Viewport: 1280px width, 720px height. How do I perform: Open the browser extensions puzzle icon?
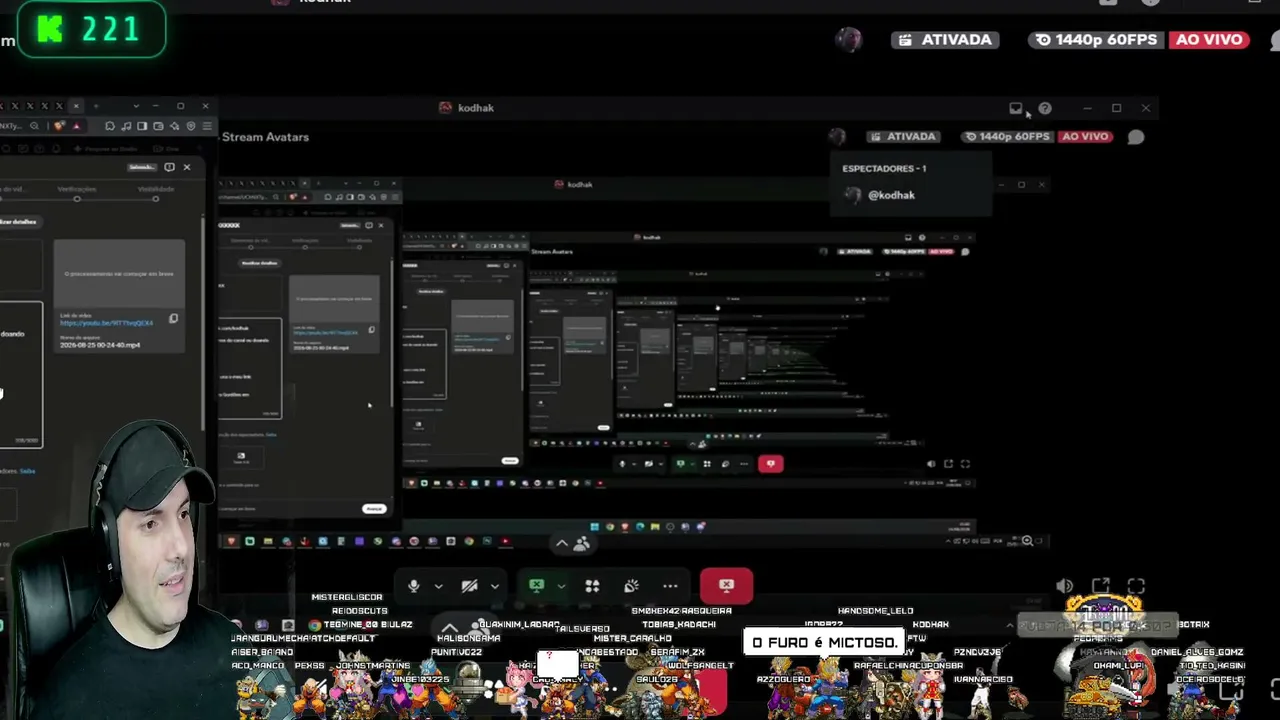pyautogui.click(x=110, y=126)
